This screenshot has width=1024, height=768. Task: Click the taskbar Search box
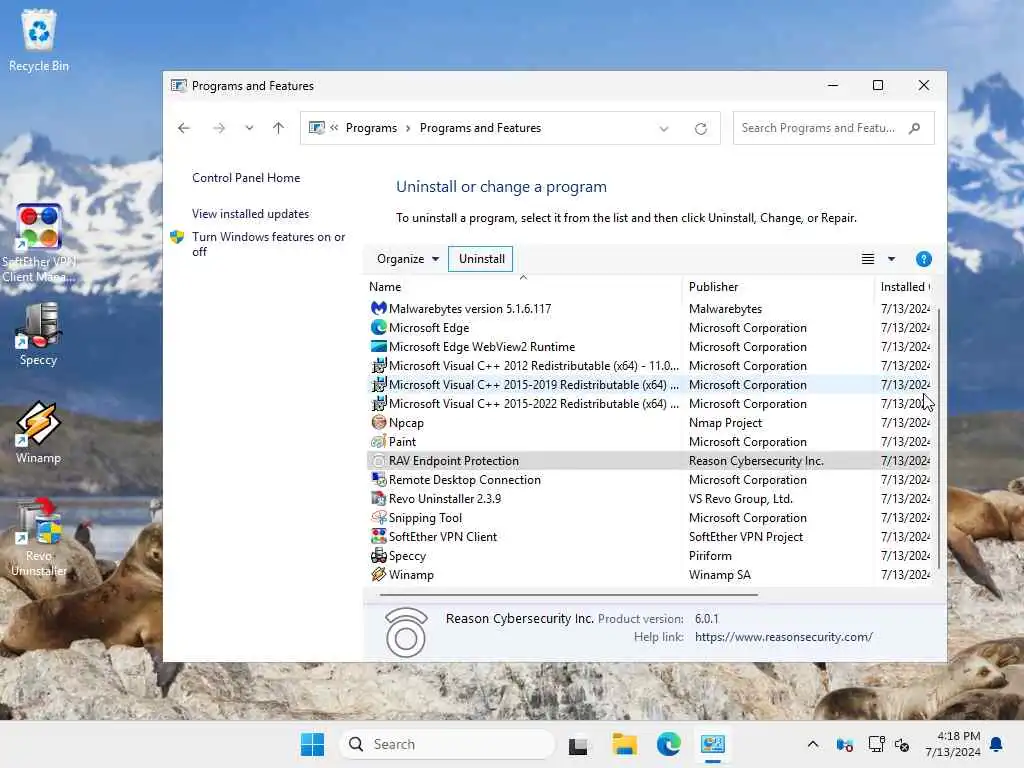click(447, 744)
